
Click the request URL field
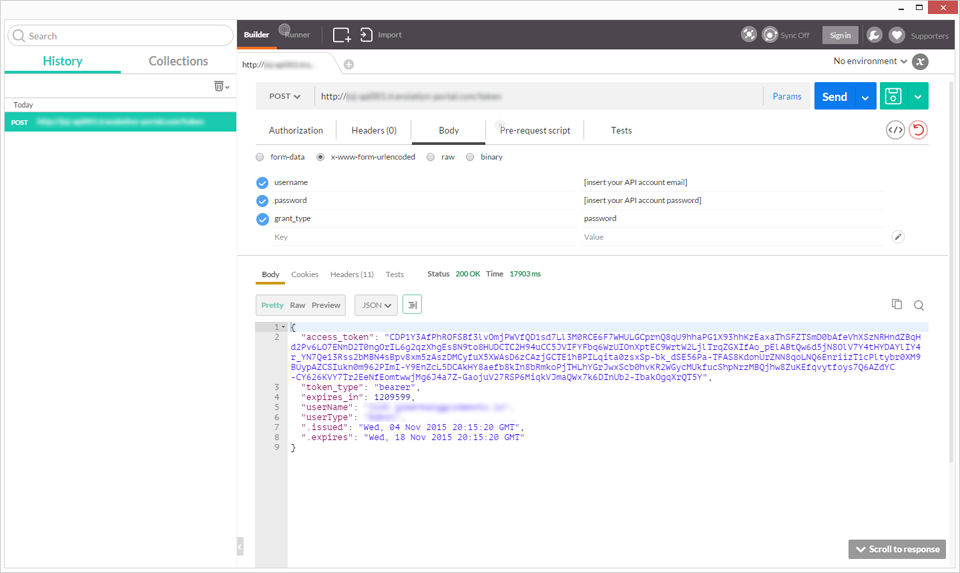(539, 96)
